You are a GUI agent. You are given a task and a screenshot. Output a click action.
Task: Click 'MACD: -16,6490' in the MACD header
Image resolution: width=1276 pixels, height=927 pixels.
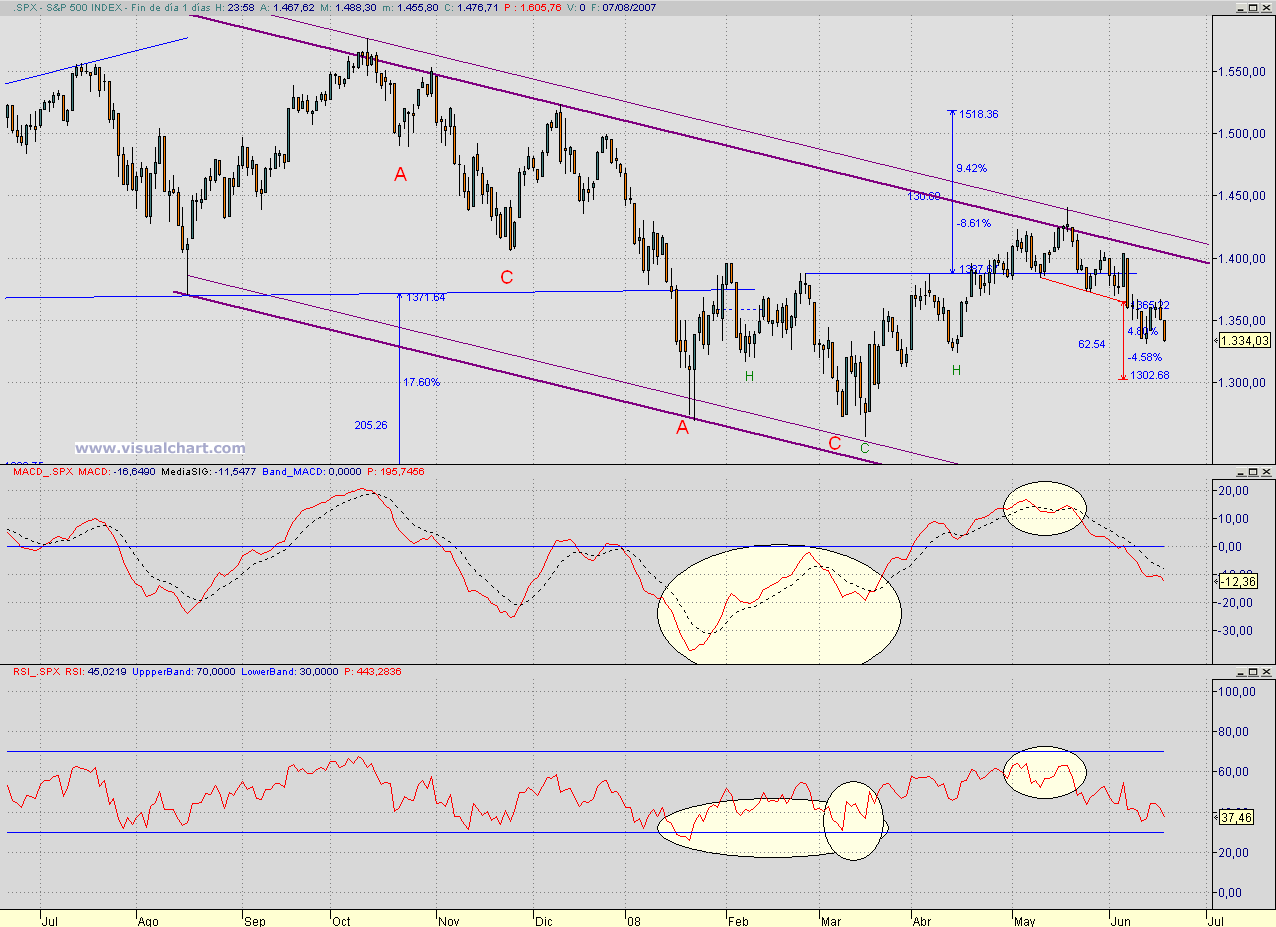[x=117, y=471]
